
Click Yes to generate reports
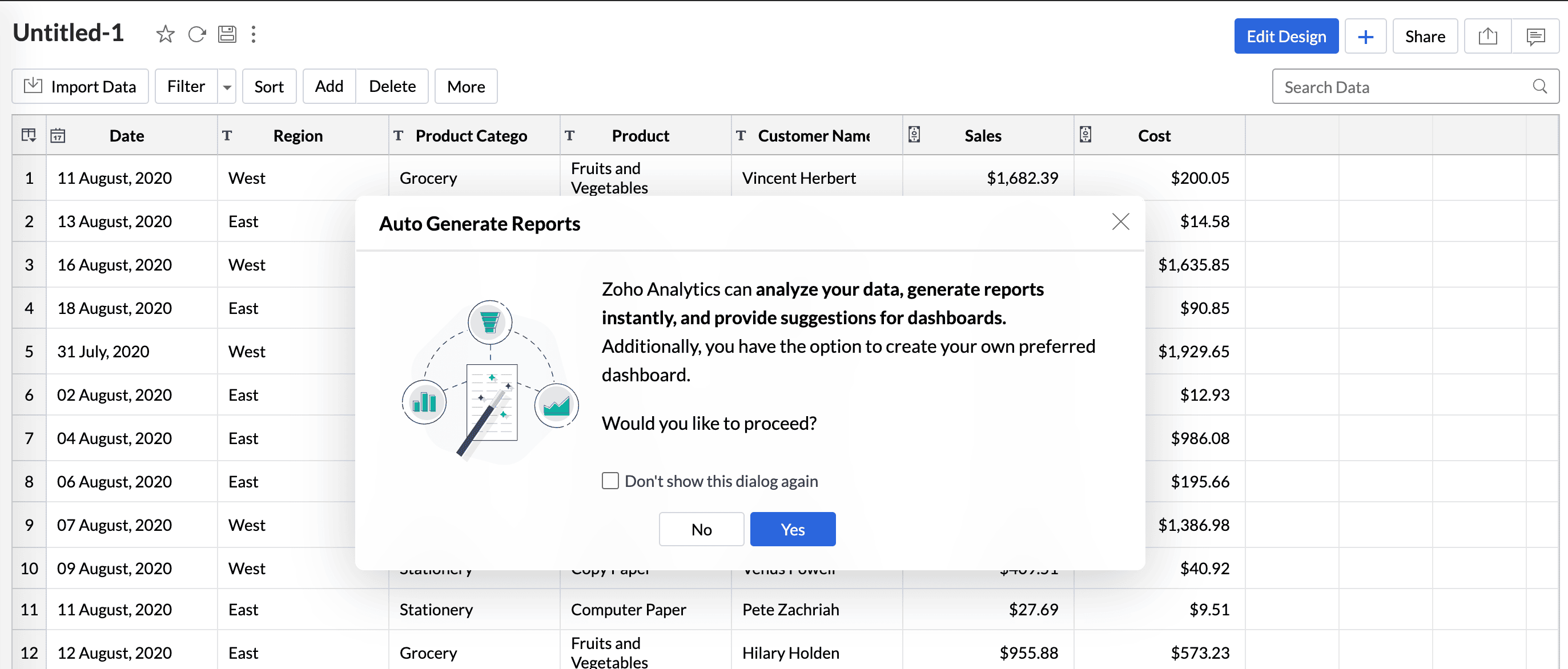pos(792,529)
